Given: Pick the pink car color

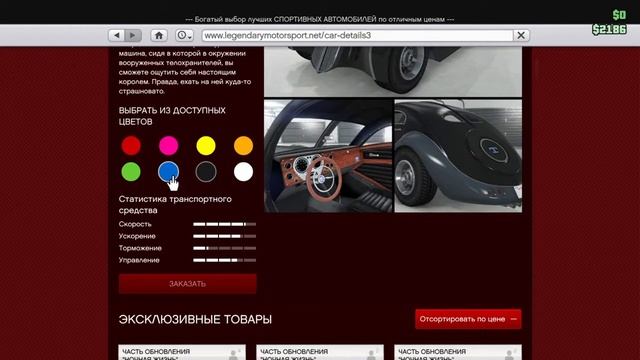Looking at the screenshot, I should 169,146.
